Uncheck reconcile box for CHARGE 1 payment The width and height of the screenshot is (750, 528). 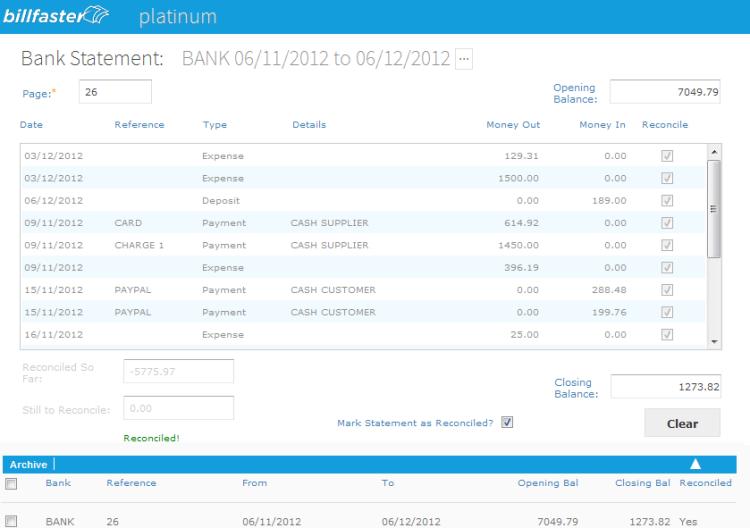[667, 245]
